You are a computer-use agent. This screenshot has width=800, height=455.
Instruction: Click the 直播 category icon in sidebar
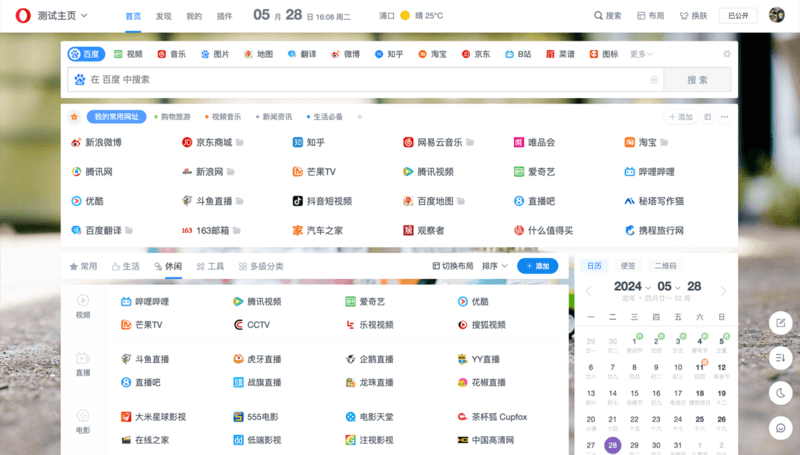[83, 358]
